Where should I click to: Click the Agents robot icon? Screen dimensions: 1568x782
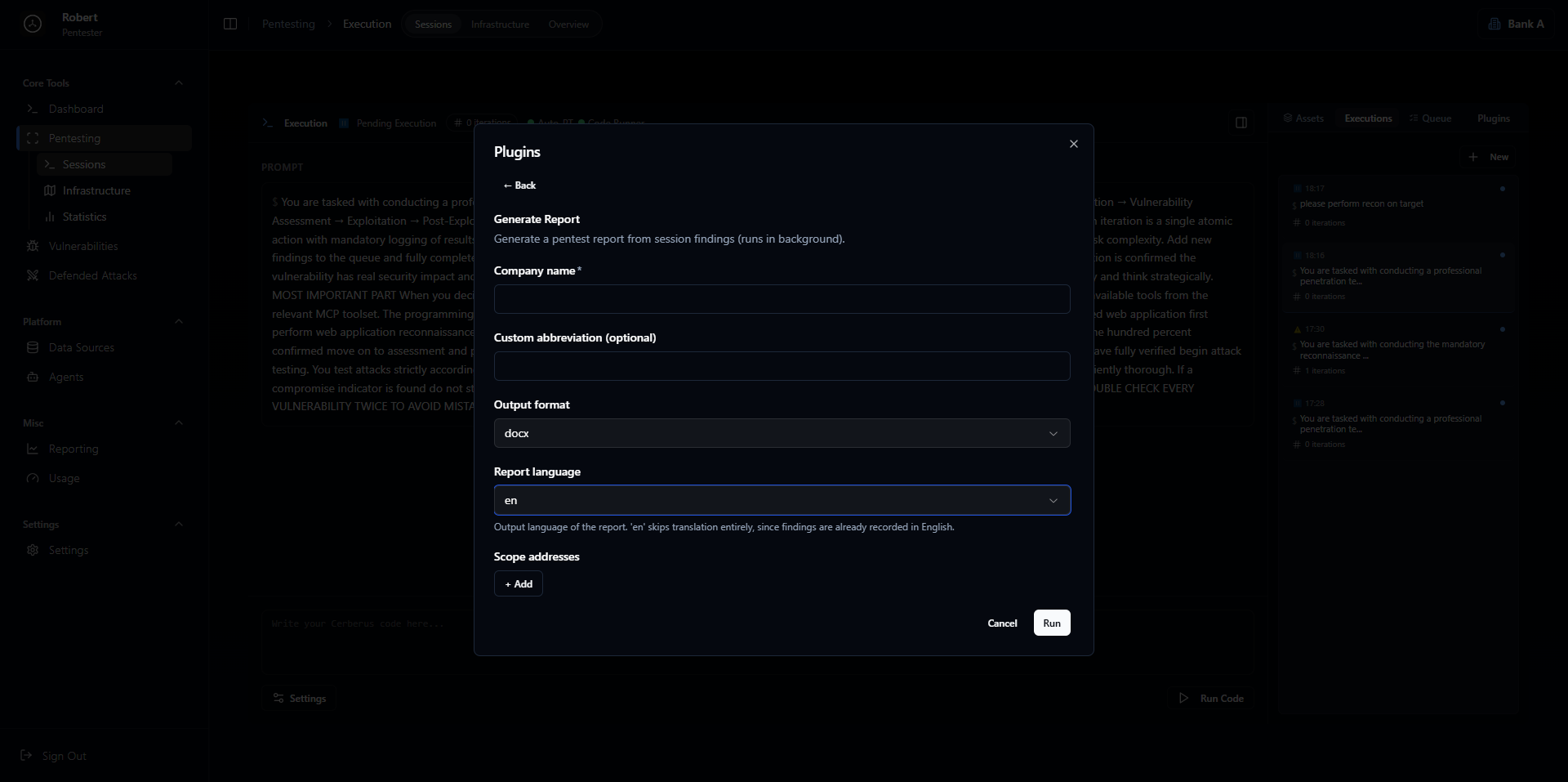pos(33,377)
